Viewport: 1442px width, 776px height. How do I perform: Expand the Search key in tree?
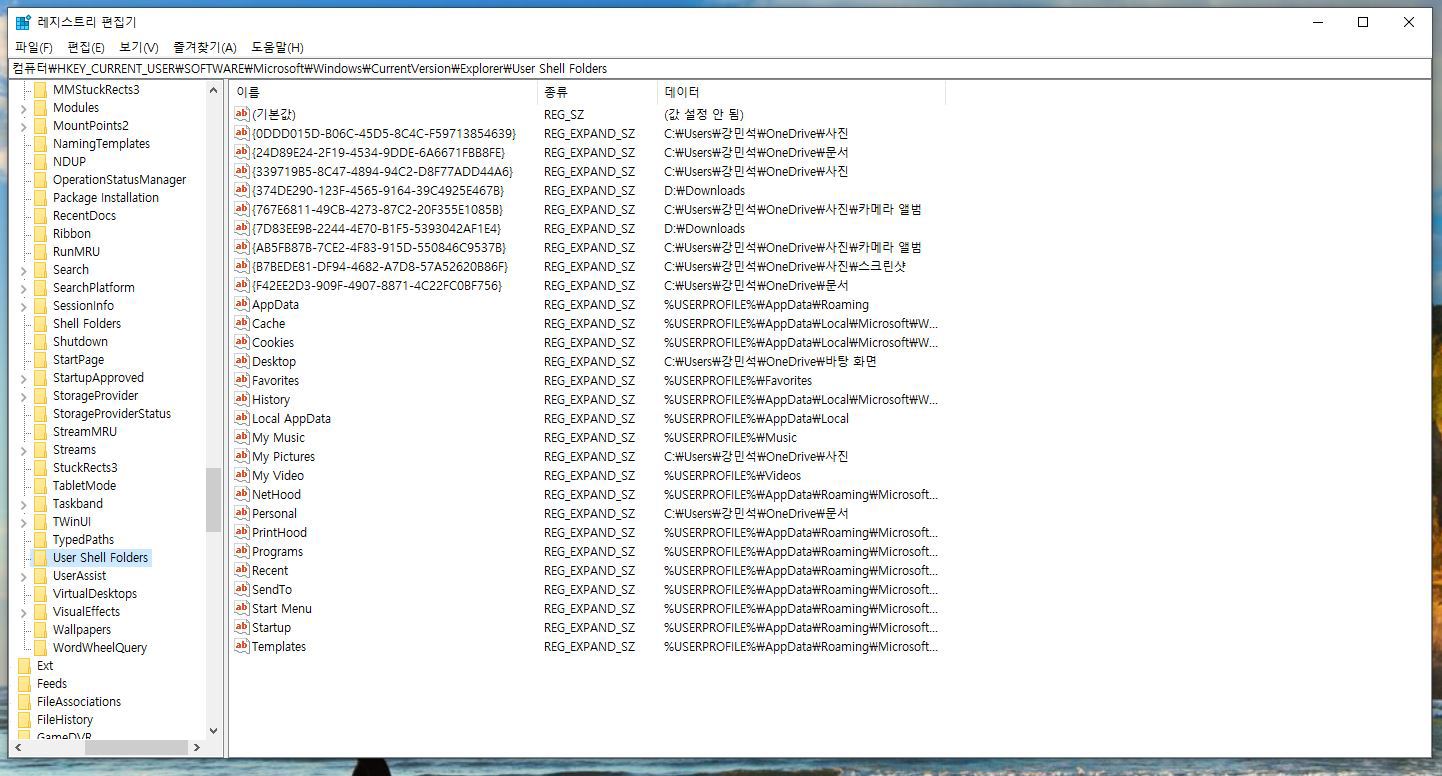point(24,270)
